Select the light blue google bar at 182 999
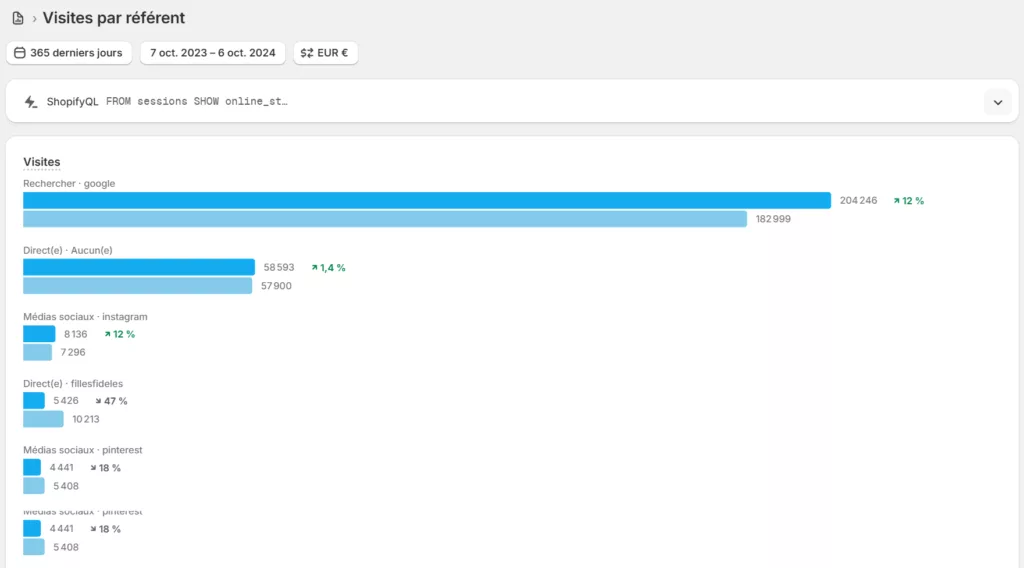The image size is (1024, 568). coord(385,219)
